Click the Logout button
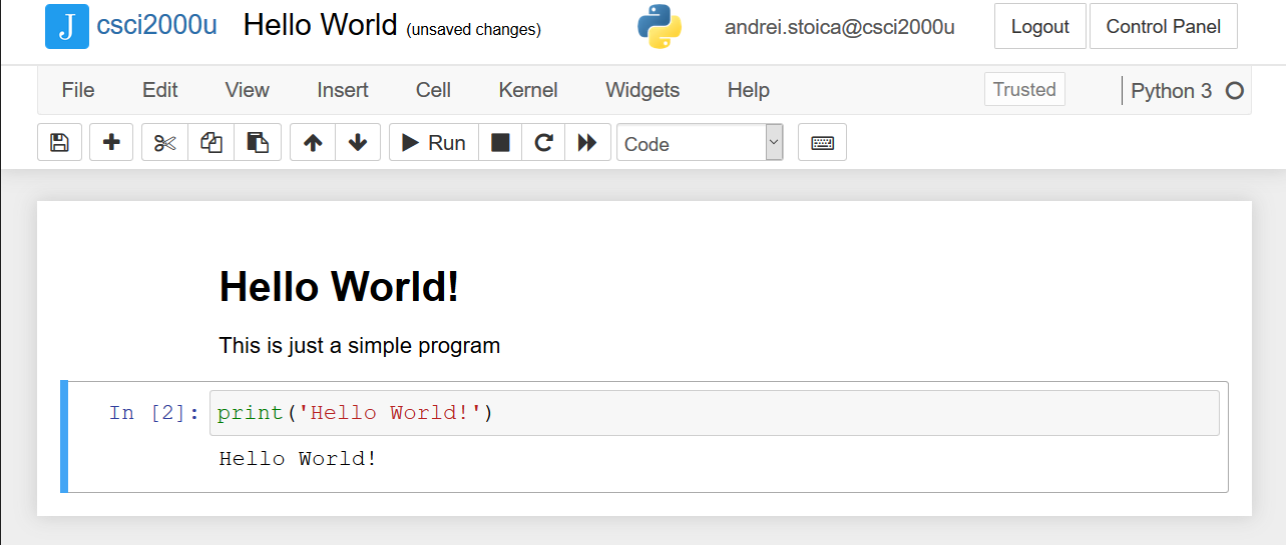 click(1040, 27)
